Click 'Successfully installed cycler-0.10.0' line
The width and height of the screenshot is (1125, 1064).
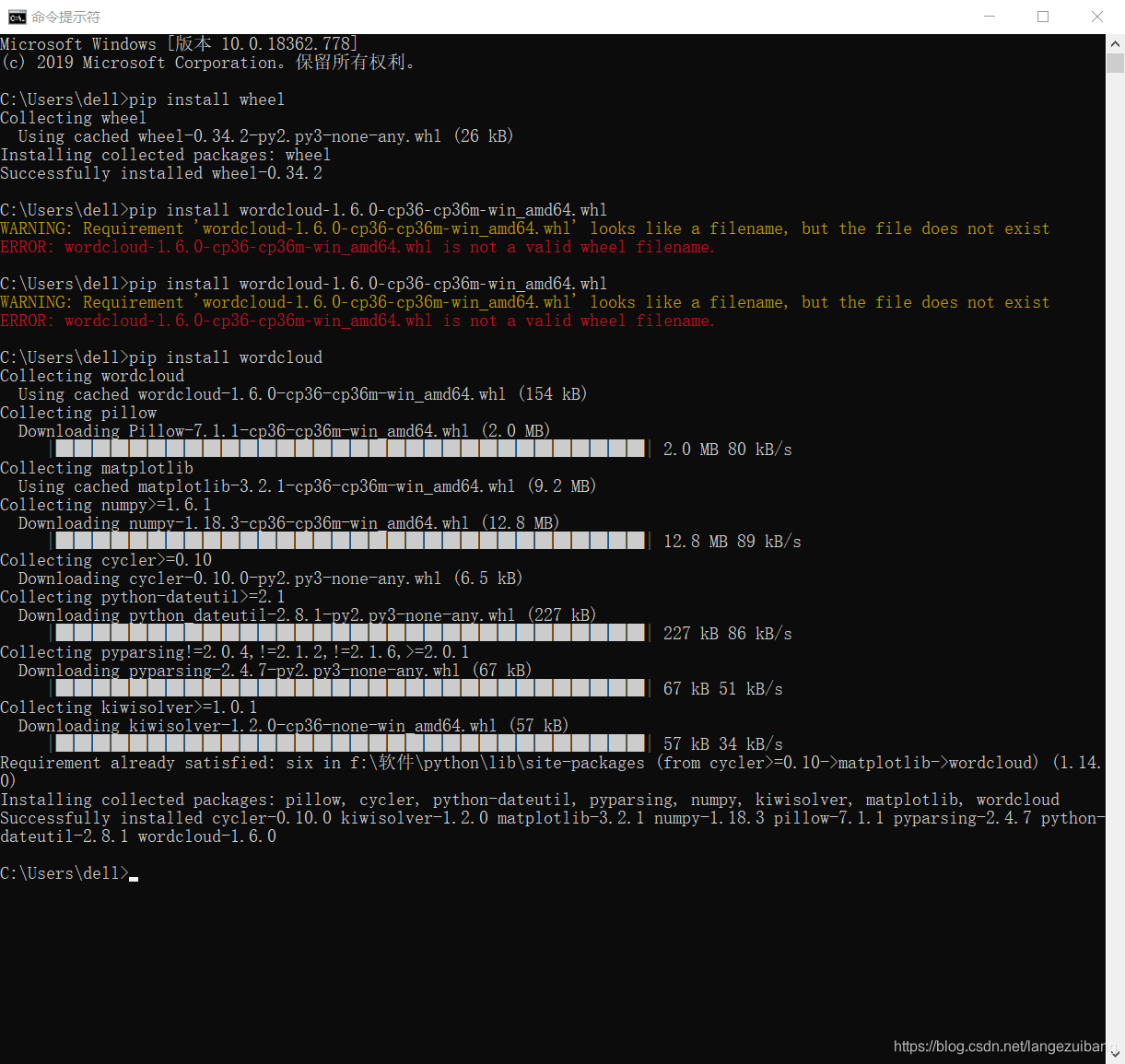point(553,818)
